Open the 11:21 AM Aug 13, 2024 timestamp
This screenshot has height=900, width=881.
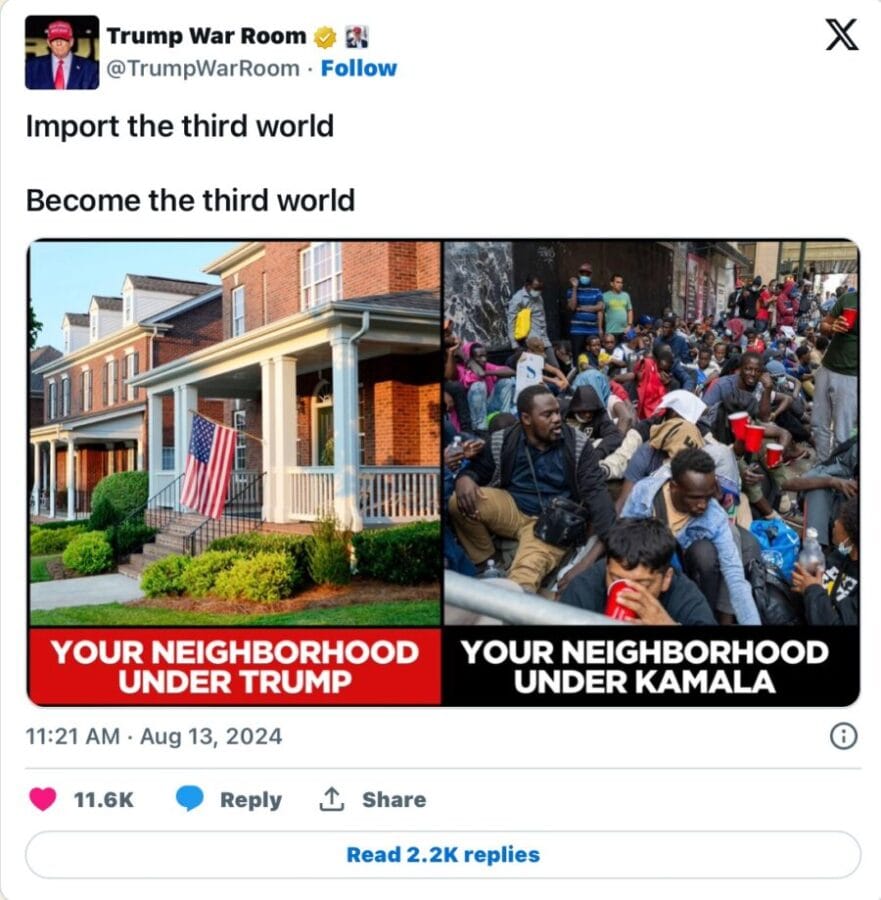tap(154, 736)
